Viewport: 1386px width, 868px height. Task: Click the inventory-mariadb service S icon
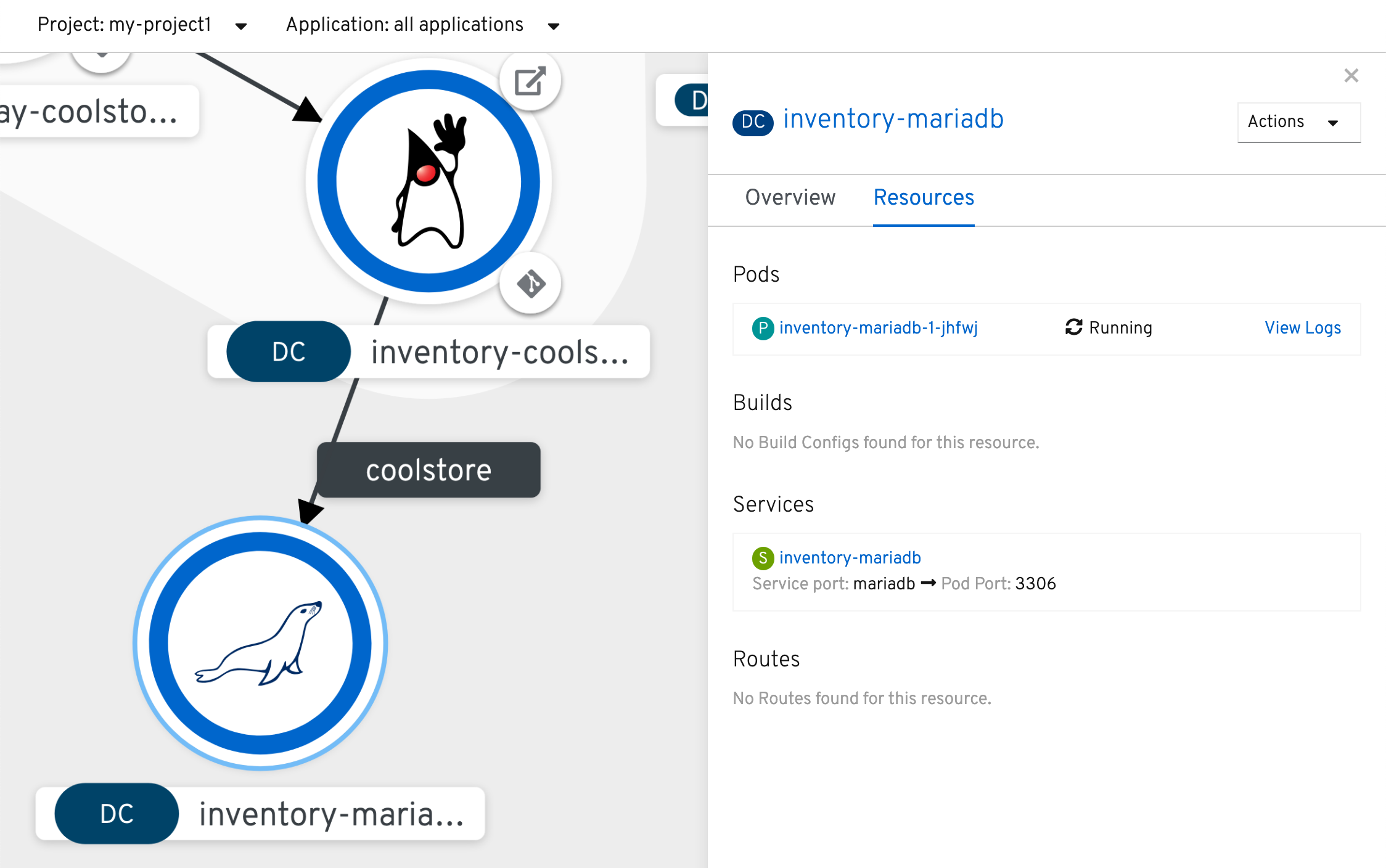click(761, 557)
